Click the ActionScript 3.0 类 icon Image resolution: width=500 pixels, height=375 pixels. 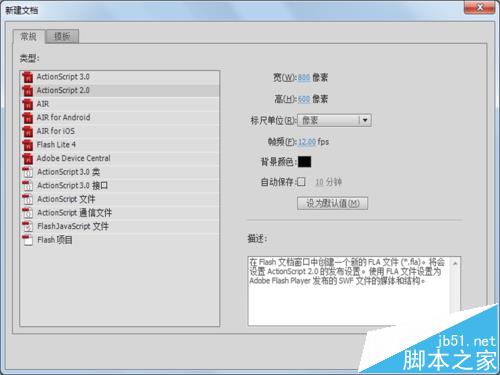[x=28, y=172]
